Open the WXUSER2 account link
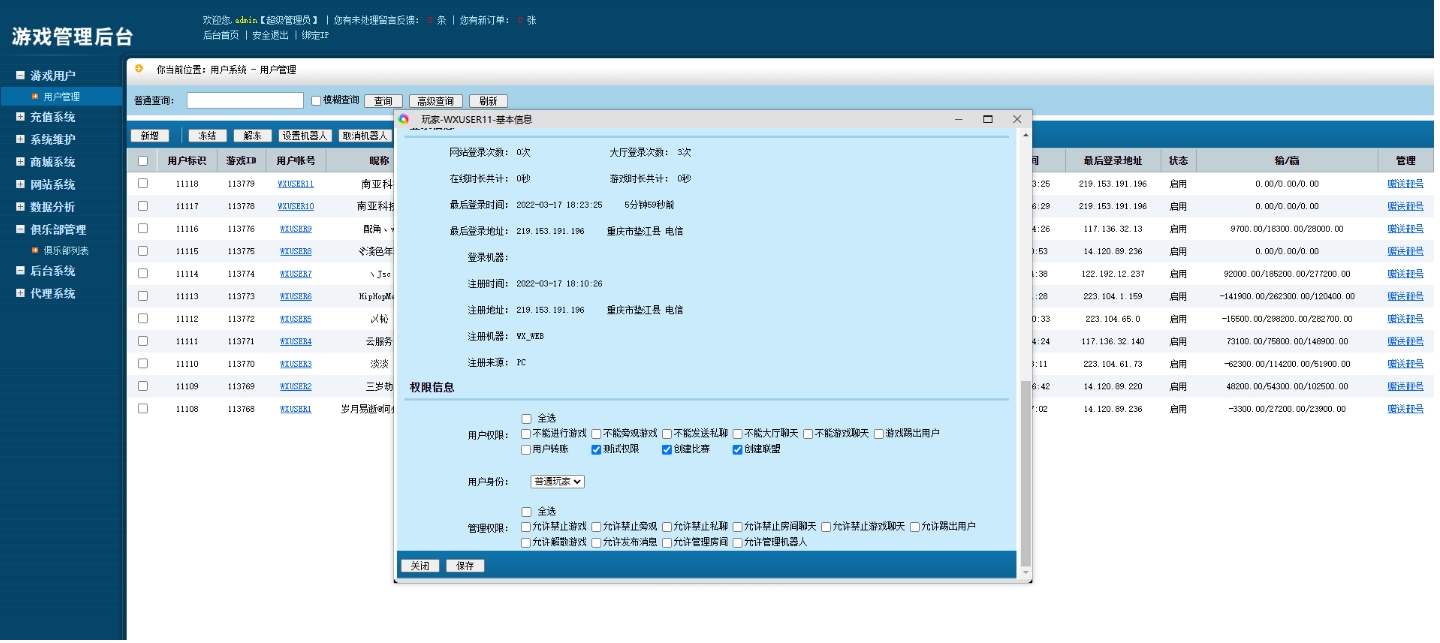This screenshot has width=1440, height=643. click(x=296, y=386)
